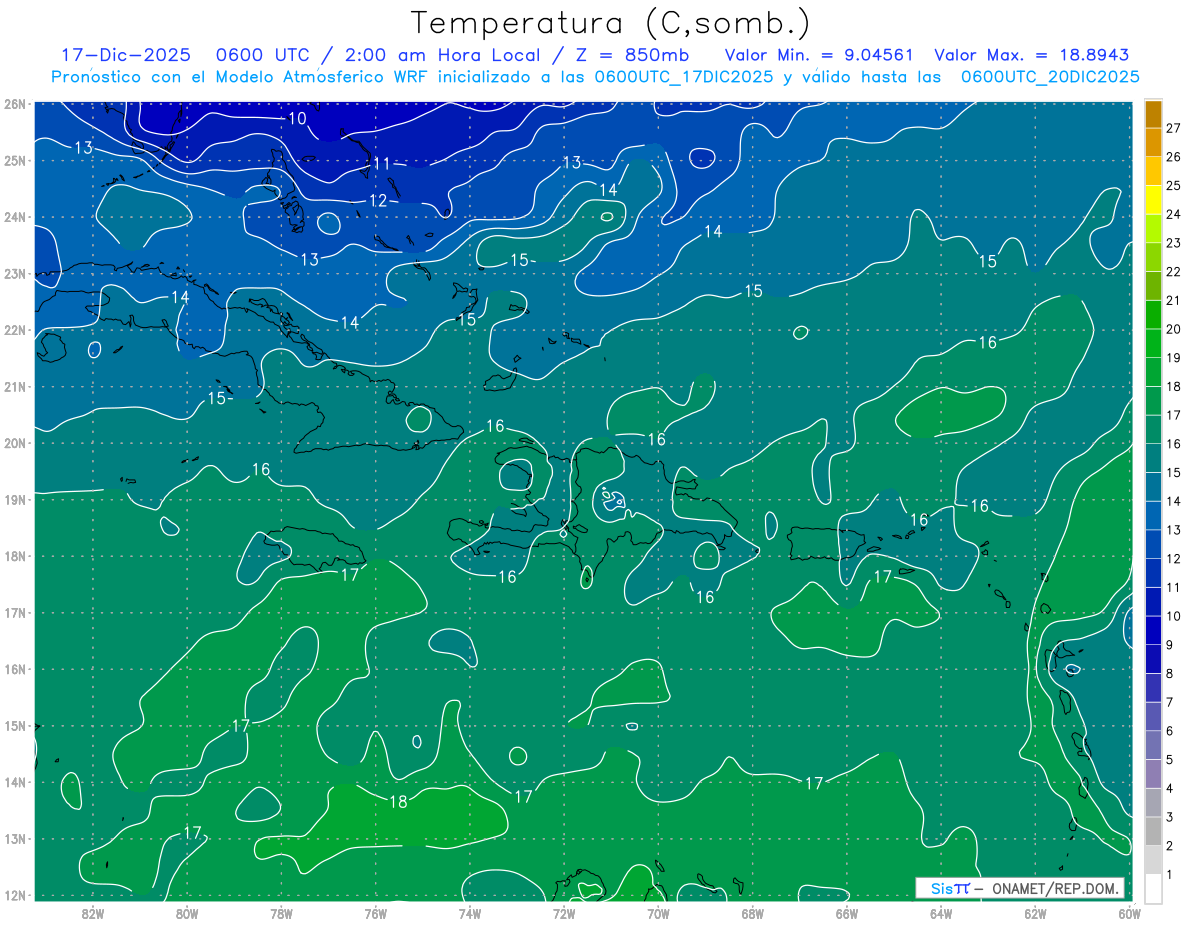Click the 24N latitude axis label
The width and height of the screenshot is (1200, 927).
pos(15,217)
